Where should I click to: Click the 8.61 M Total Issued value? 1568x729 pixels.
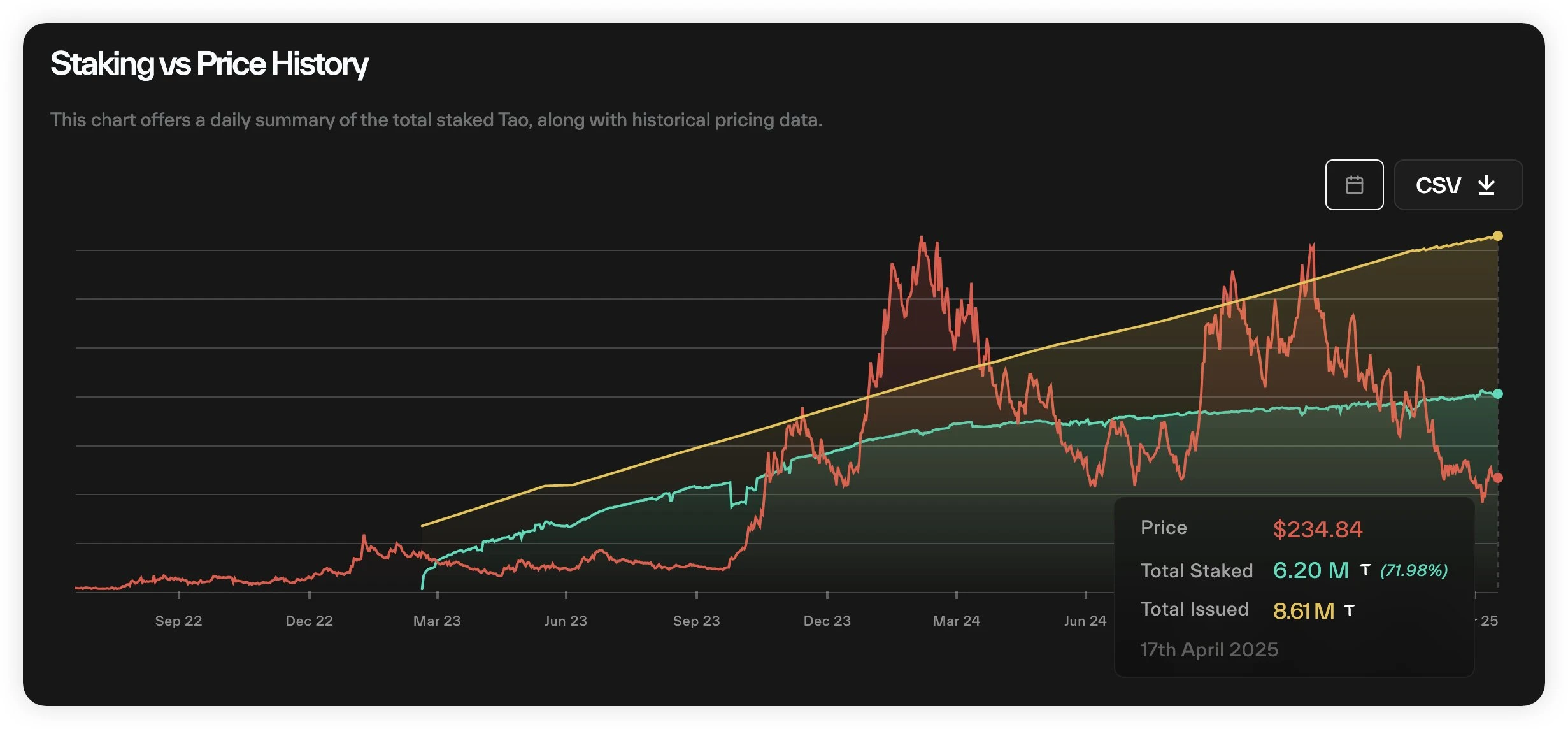[x=1303, y=610]
